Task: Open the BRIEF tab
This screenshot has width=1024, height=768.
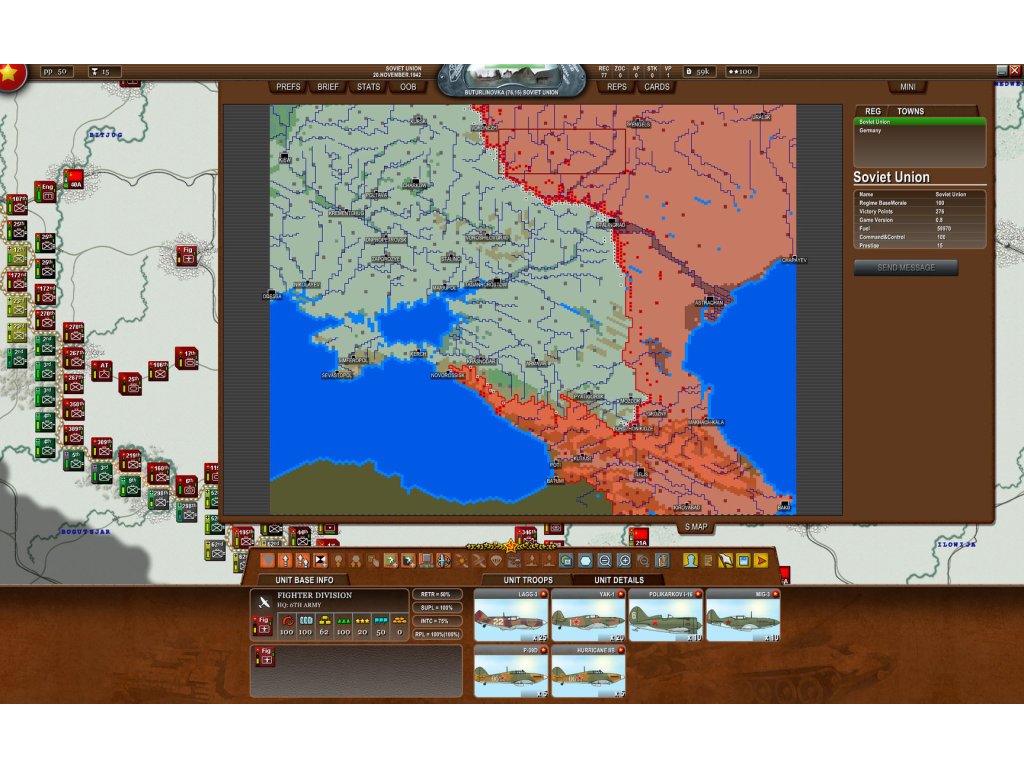Action: pyautogui.click(x=328, y=87)
